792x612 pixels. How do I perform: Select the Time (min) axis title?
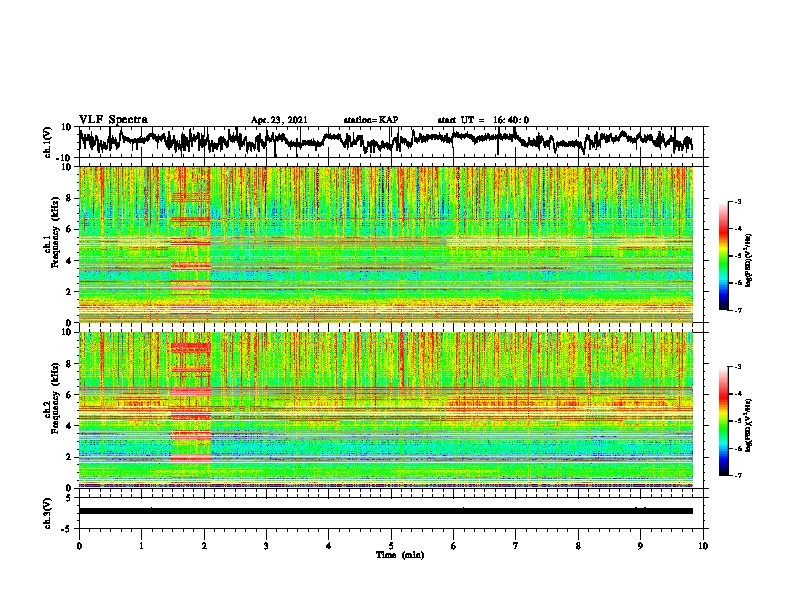(400, 555)
